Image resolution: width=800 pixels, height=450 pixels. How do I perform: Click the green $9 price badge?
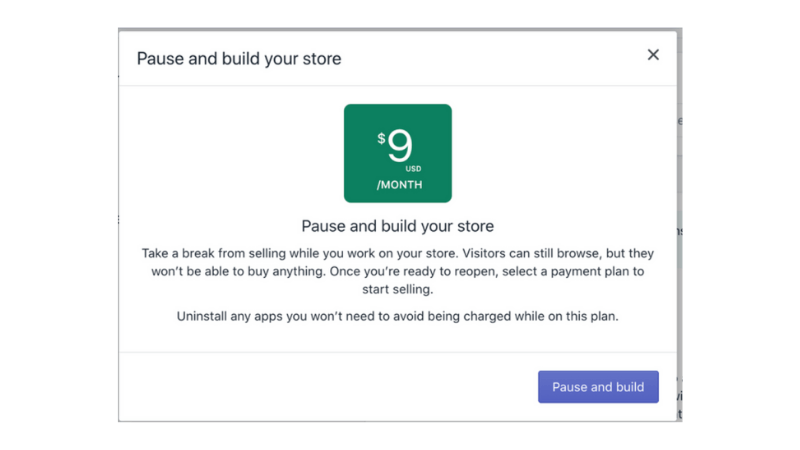click(x=397, y=153)
